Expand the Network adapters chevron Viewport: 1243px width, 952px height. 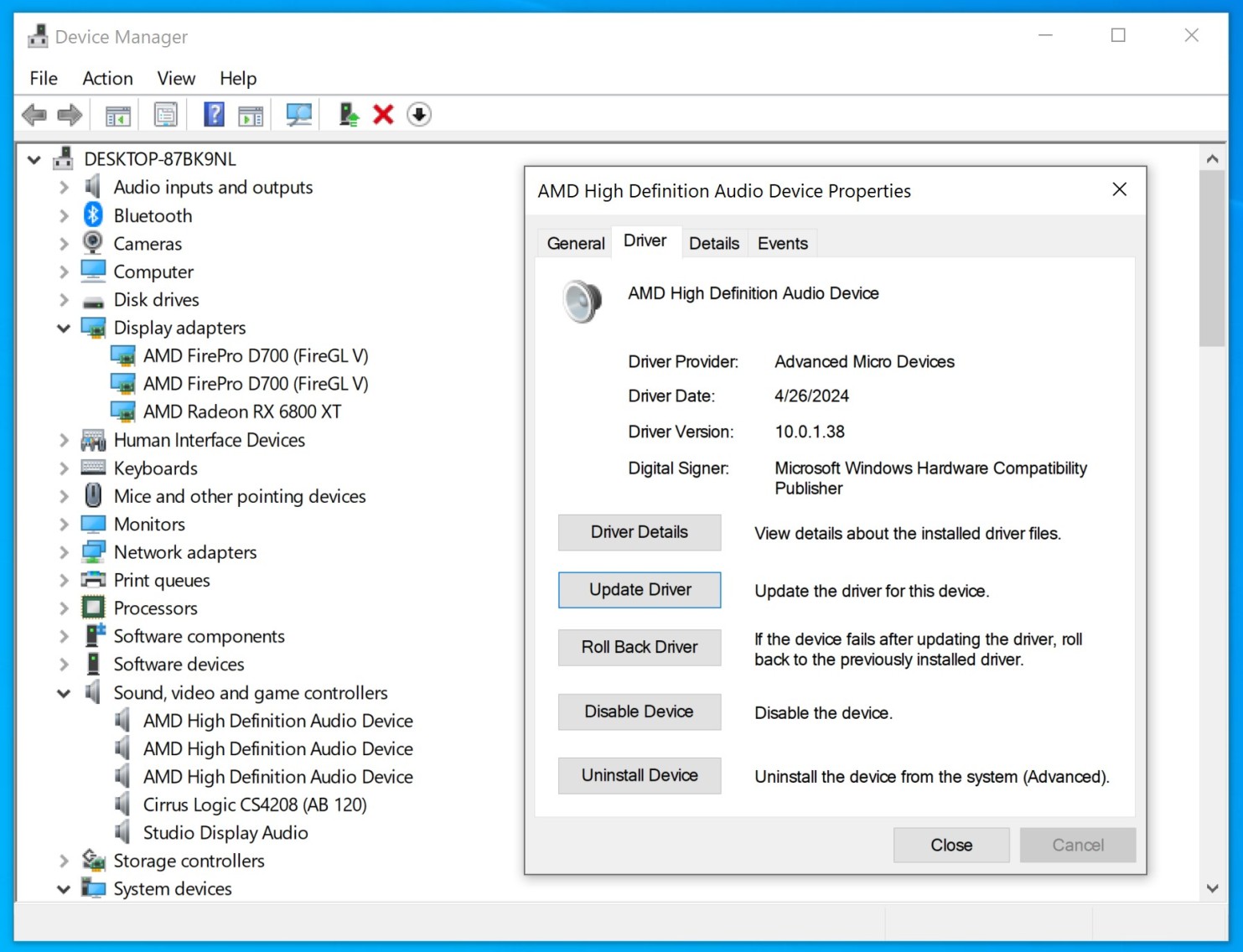[64, 552]
